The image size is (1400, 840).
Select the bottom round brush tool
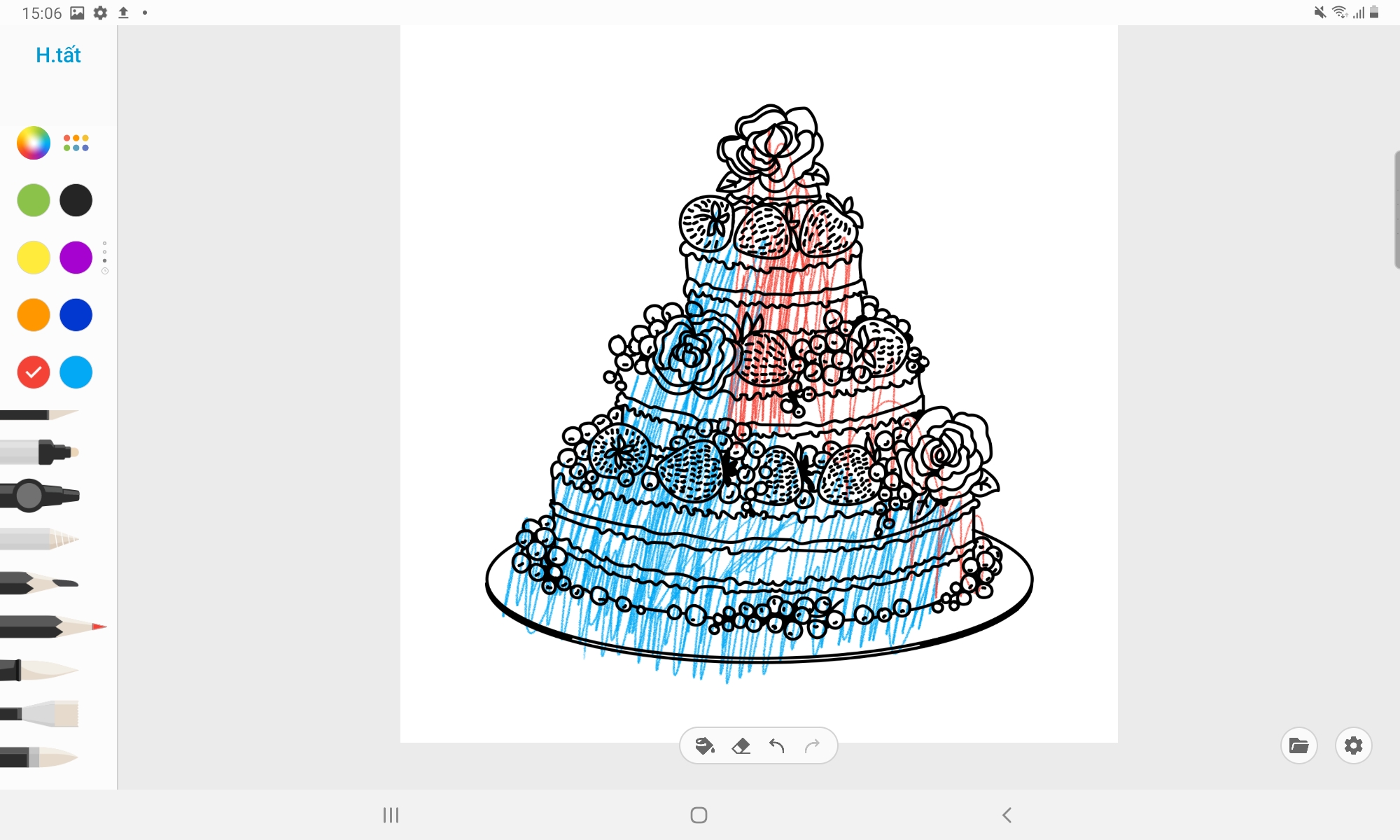39,757
